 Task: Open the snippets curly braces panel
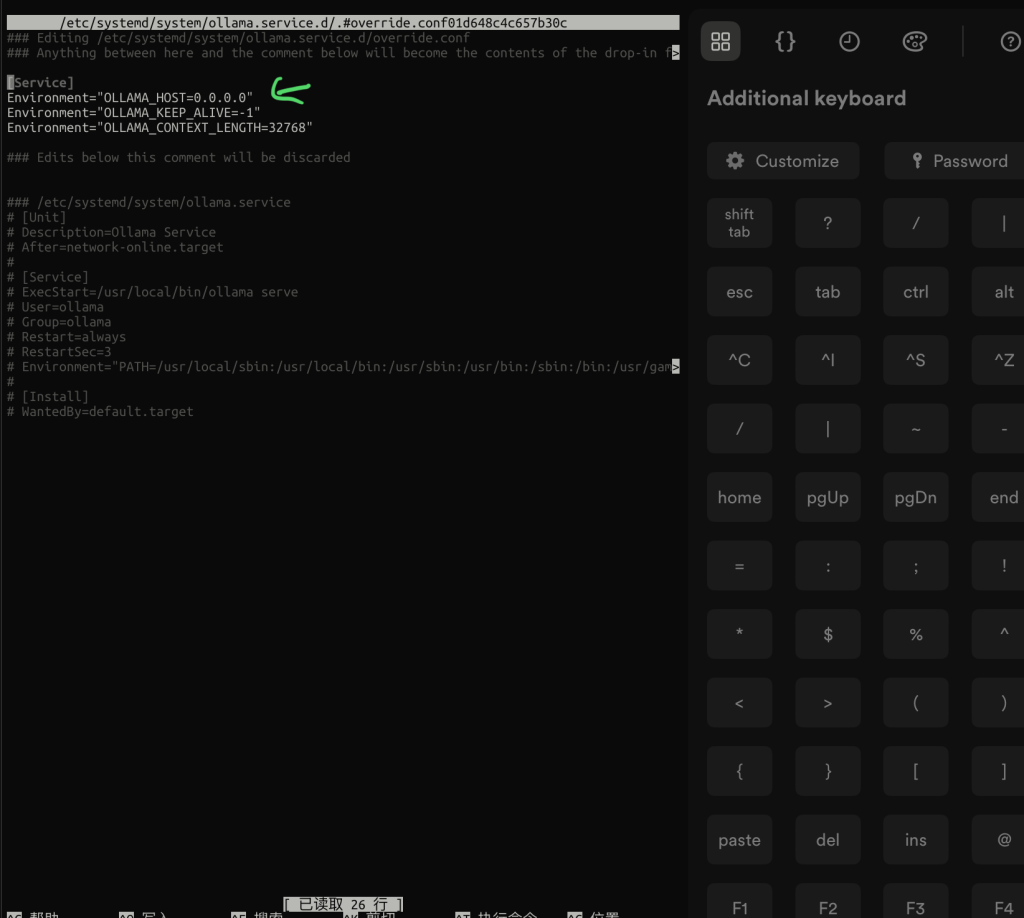(785, 42)
